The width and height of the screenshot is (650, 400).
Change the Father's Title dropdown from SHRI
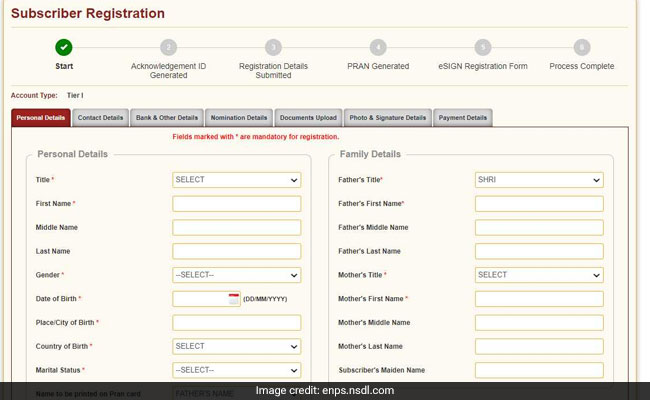(x=539, y=180)
